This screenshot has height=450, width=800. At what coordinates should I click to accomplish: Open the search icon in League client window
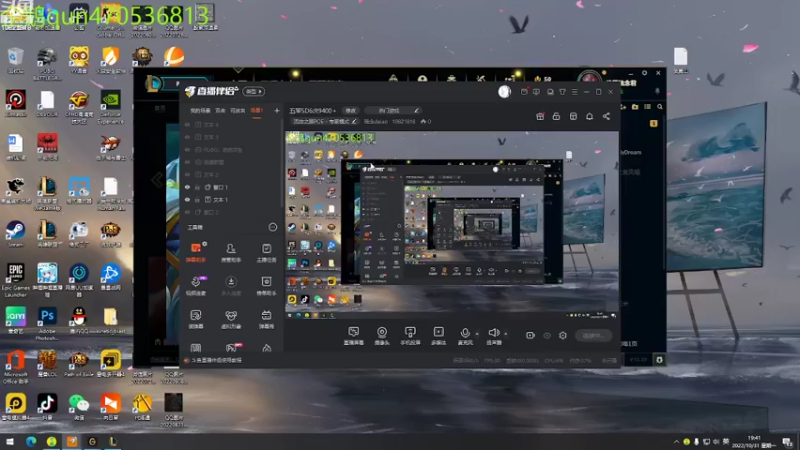[x=660, y=107]
